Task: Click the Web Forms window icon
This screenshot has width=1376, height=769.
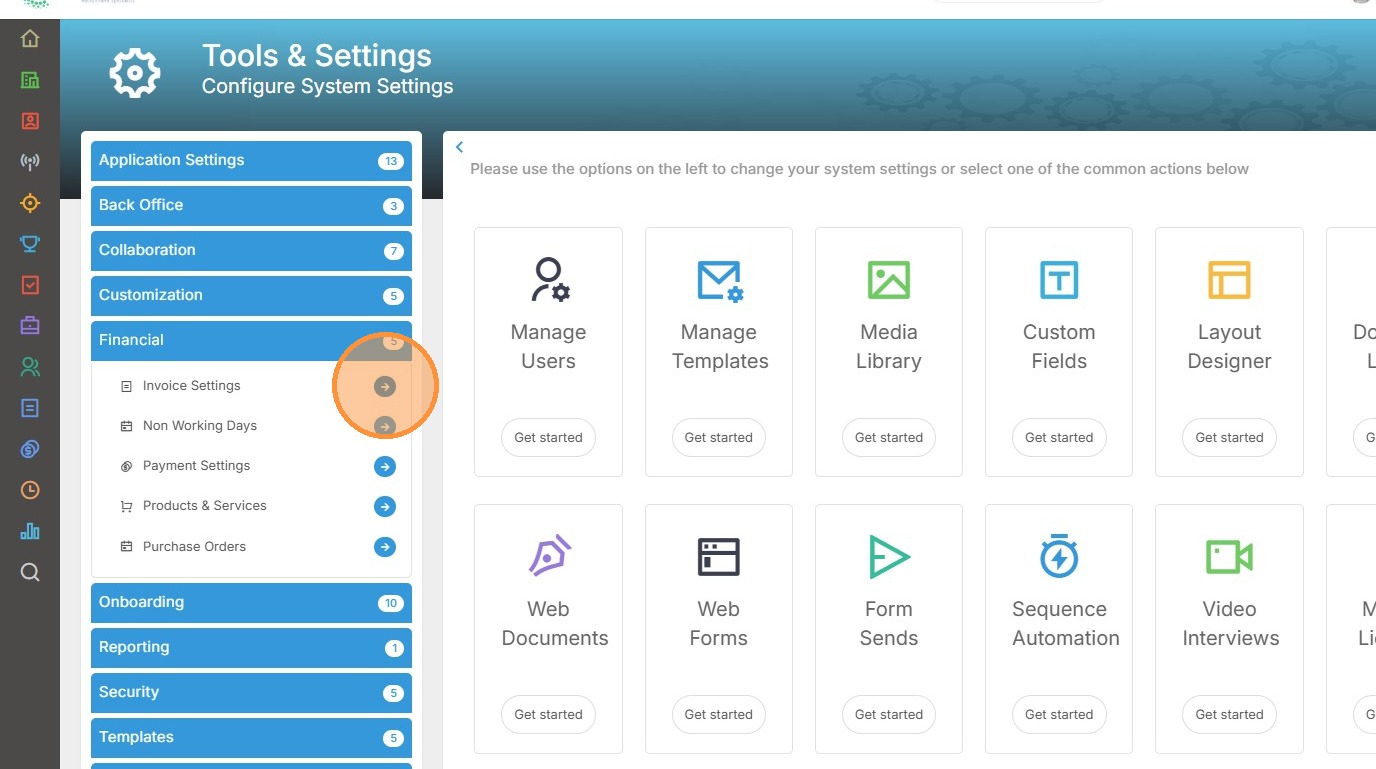Action: coord(719,557)
